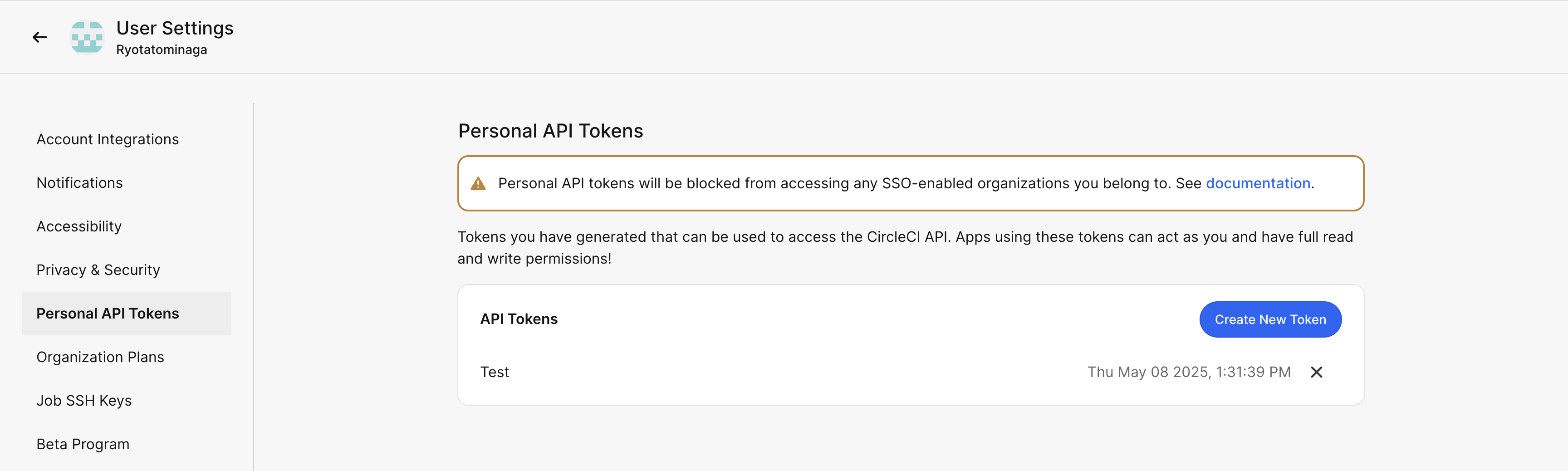Viewport: 1568px width, 471px height.
Task: Click the warning triangle icon
Action: [x=479, y=184]
